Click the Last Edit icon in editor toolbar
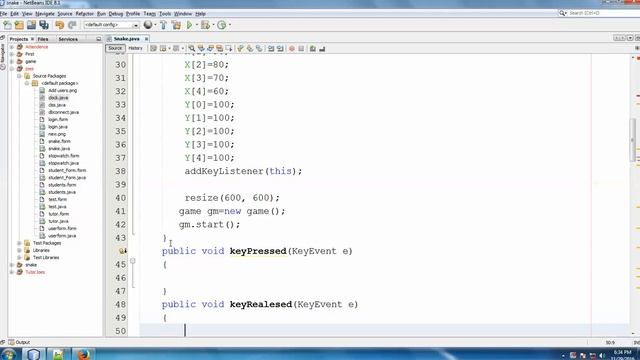640x360 pixels. click(x=153, y=49)
